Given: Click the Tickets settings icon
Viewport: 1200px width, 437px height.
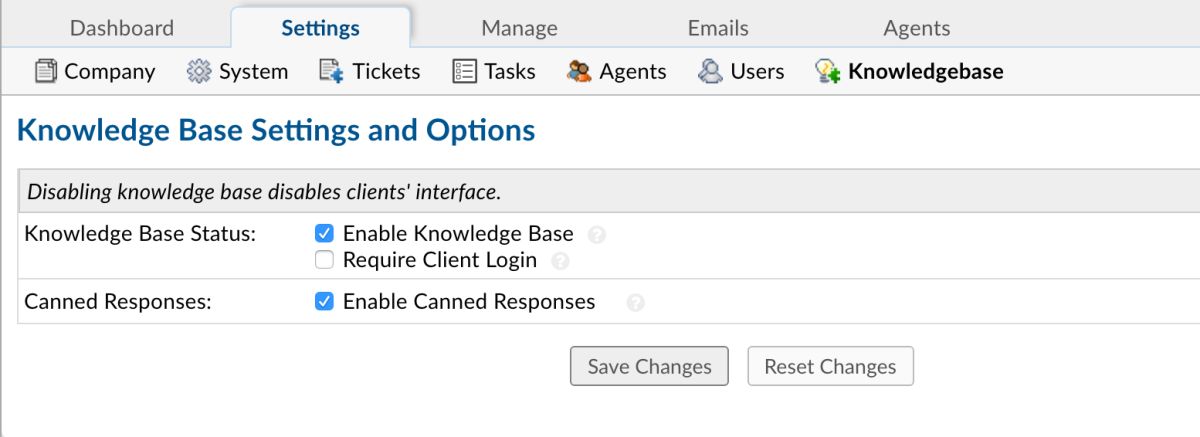Looking at the screenshot, I should pyautogui.click(x=332, y=71).
